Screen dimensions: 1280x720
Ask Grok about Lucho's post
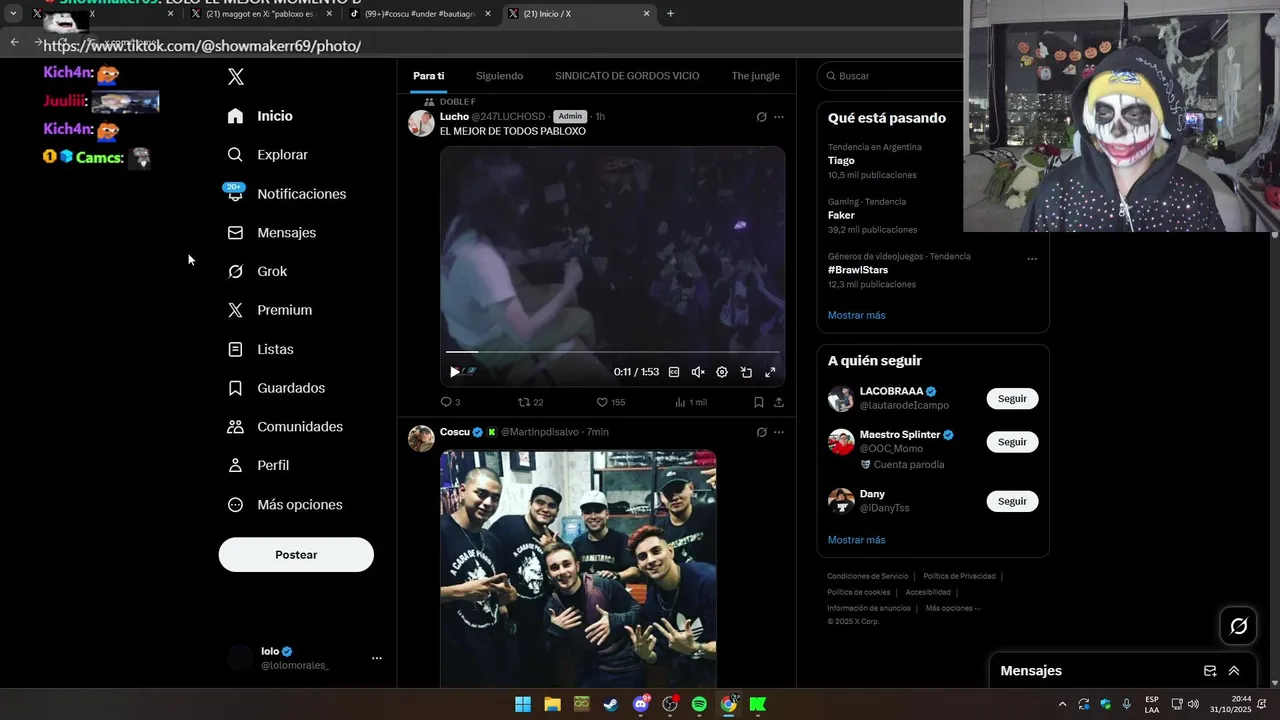point(761,117)
